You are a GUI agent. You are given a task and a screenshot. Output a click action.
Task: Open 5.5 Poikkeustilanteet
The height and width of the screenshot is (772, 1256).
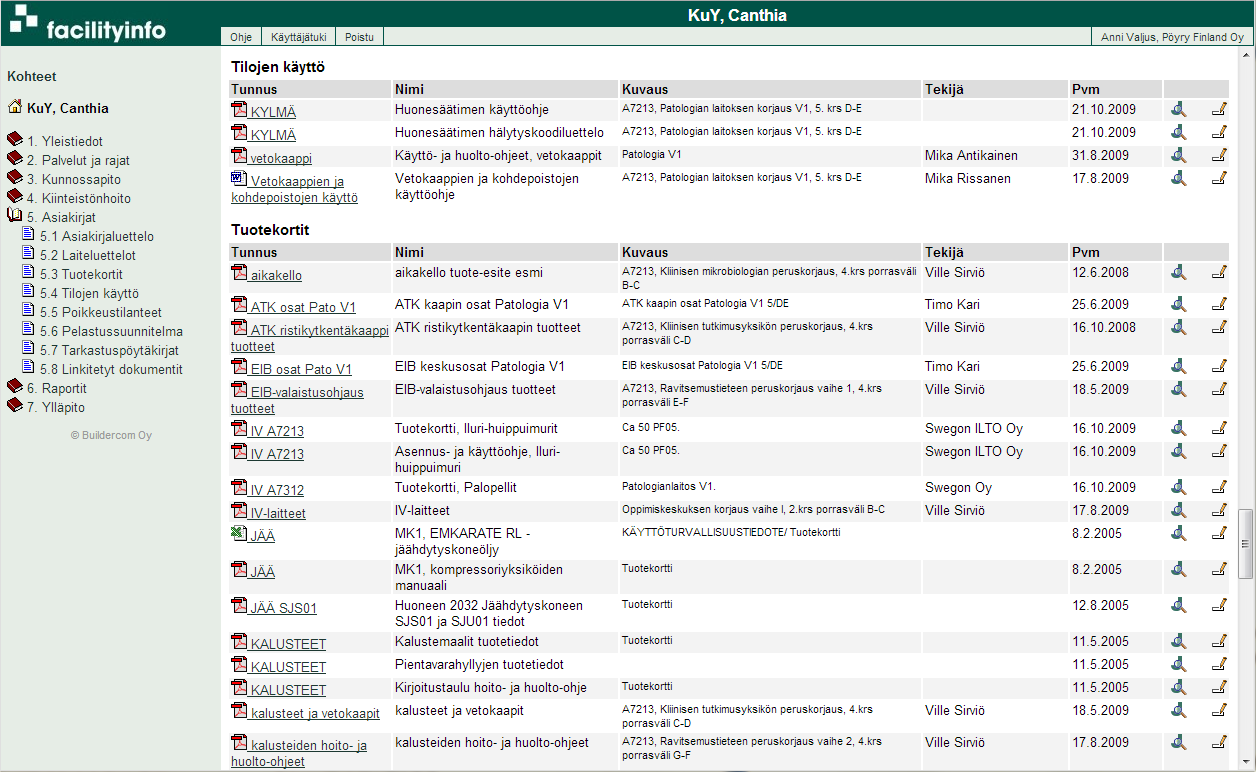point(101,312)
